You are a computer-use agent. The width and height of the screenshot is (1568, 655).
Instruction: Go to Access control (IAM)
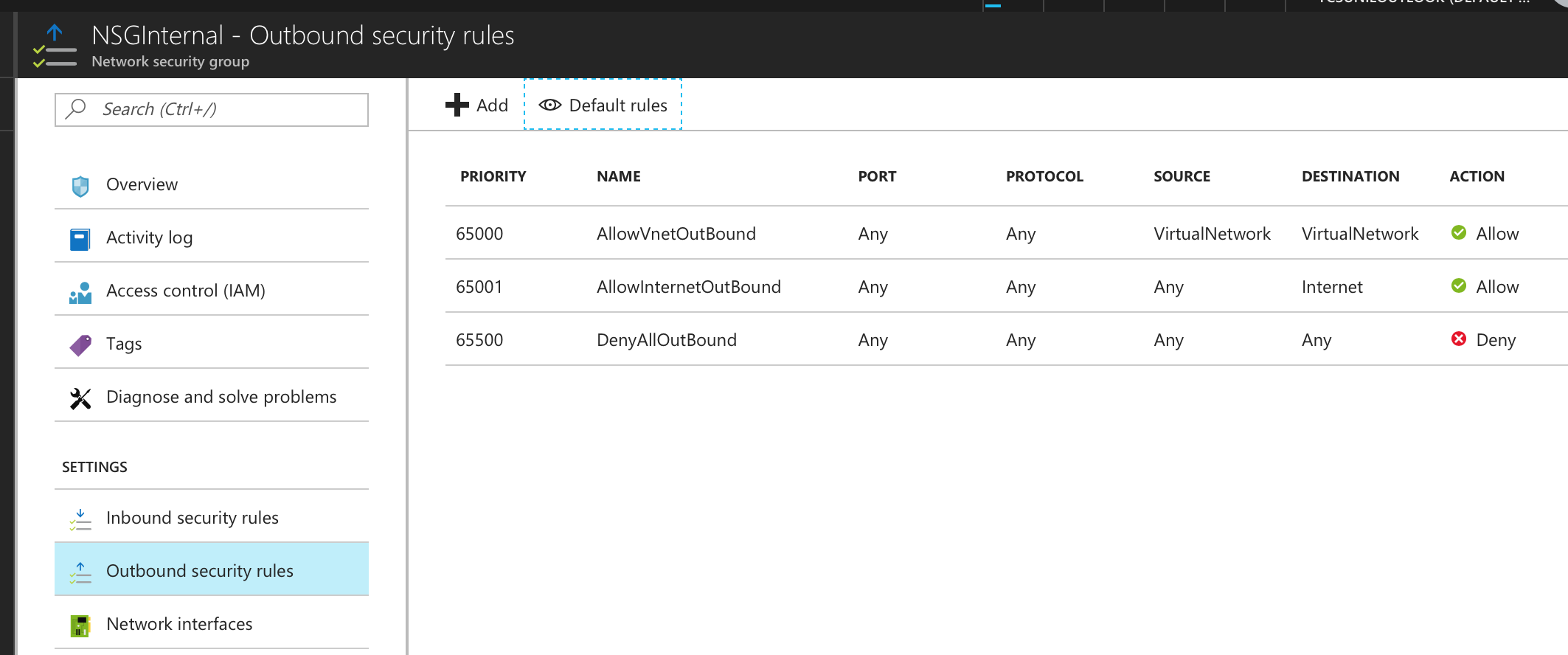click(212, 291)
